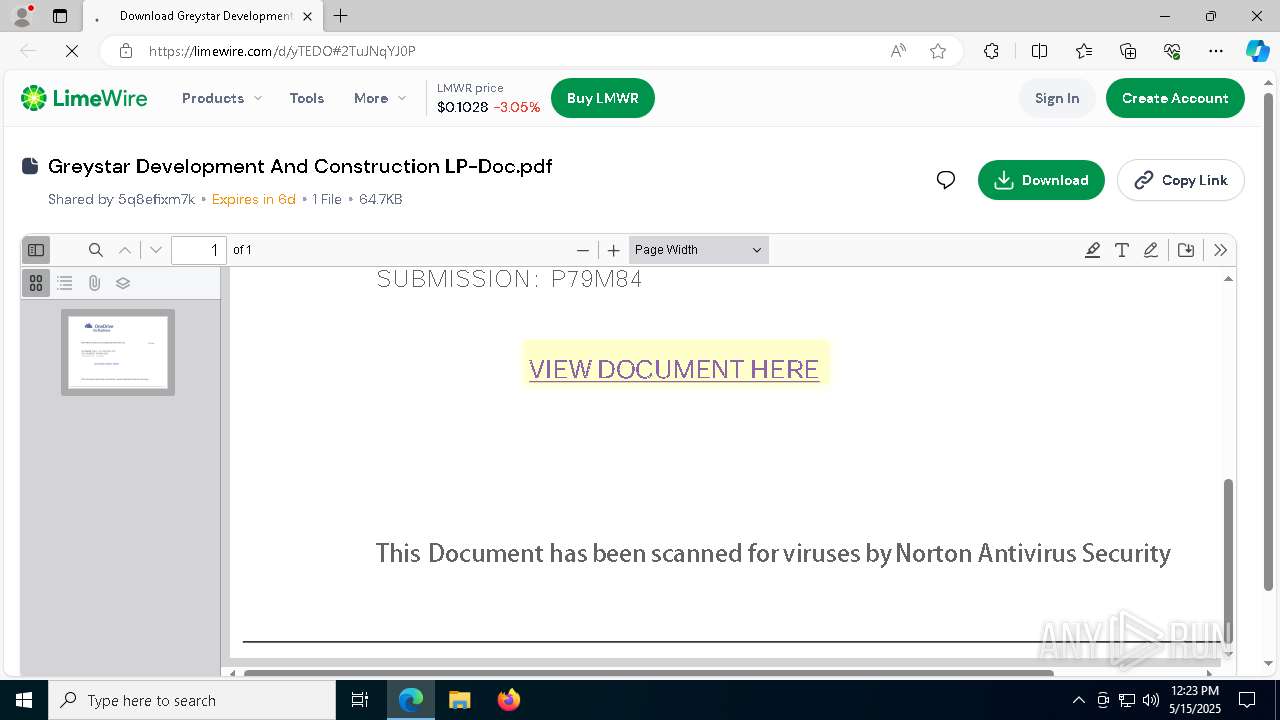The width and height of the screenshot is (1280, 720).
Task: Expand the More menu
Action: [x=380, y=98]
